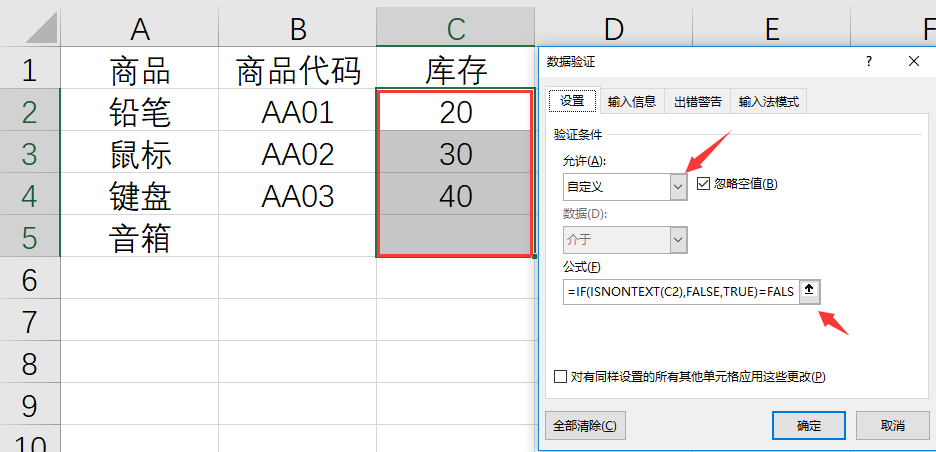Image resolution: width=936 pixels, height=452 pixels.
Task: Click the select-all corner triangle
Action: [x=42, y=27]
